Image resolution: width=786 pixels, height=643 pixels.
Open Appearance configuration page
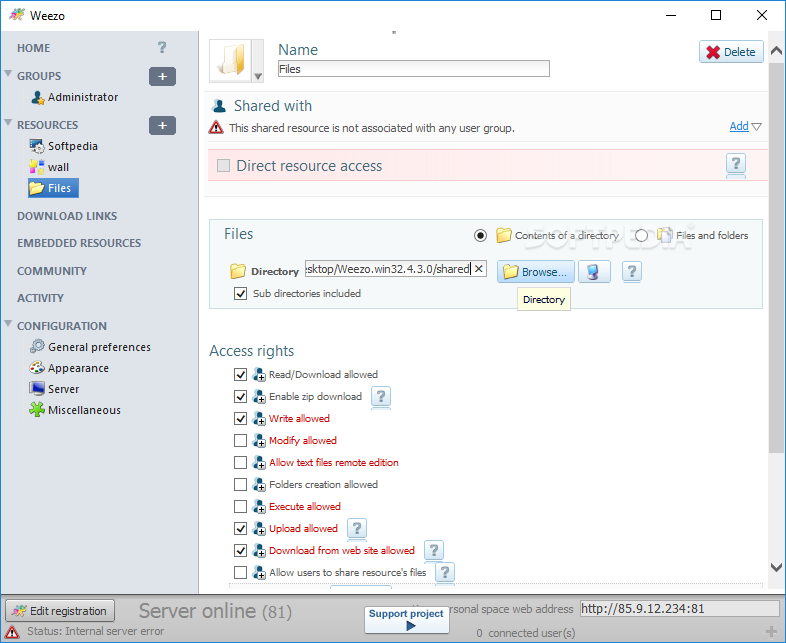pos(78,368)
